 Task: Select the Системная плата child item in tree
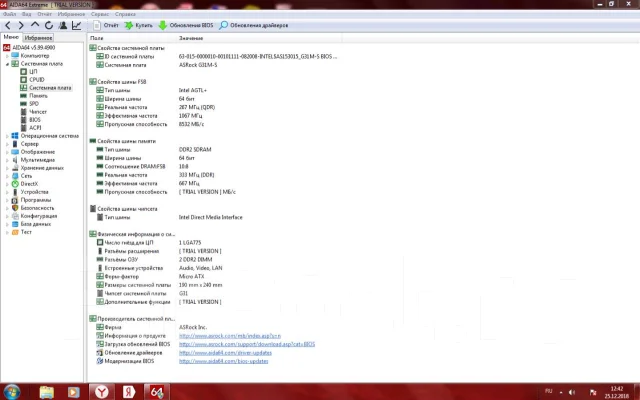(x=50, y=88)
